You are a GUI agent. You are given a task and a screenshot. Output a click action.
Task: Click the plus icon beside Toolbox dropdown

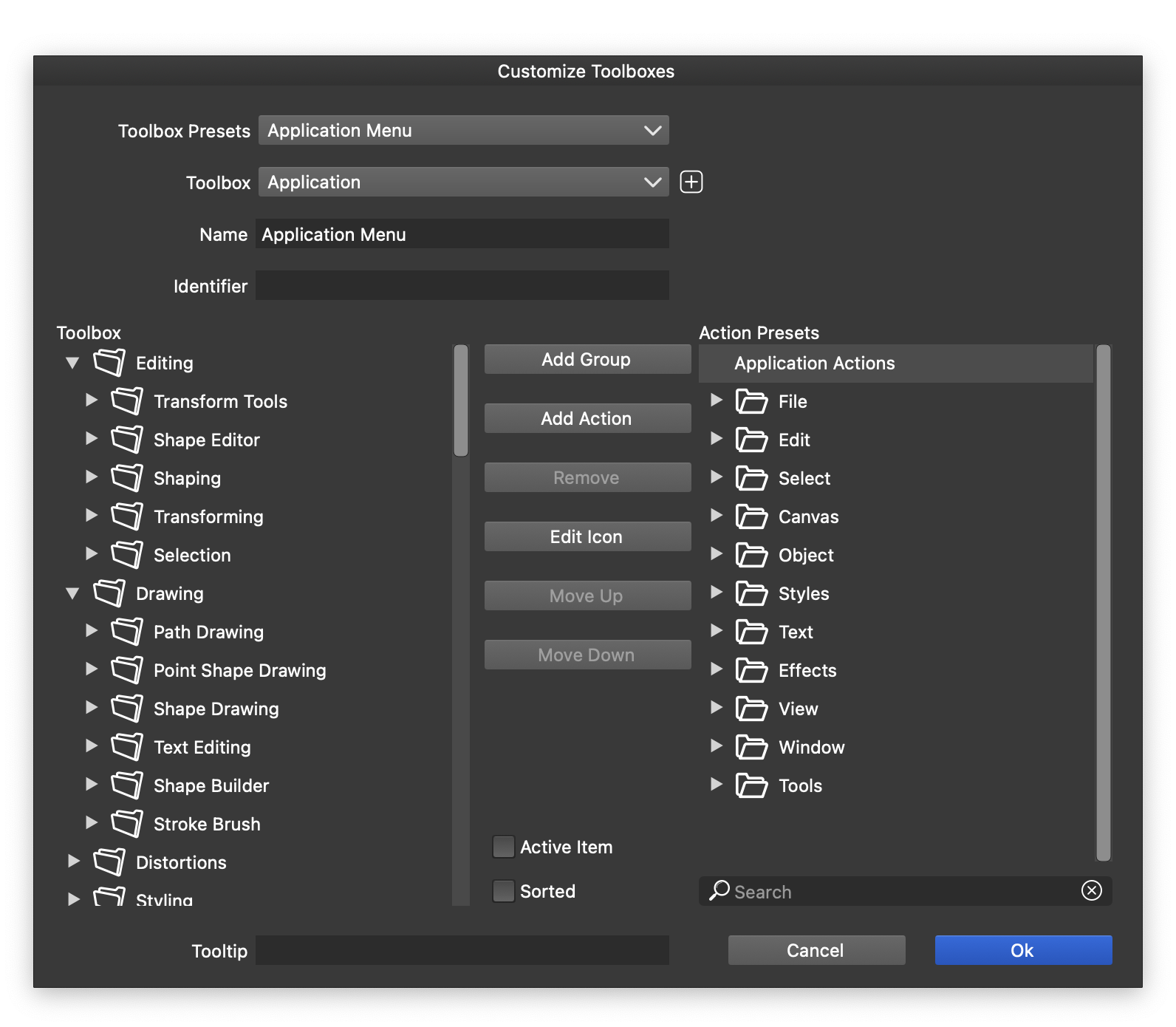pos(691,182)
